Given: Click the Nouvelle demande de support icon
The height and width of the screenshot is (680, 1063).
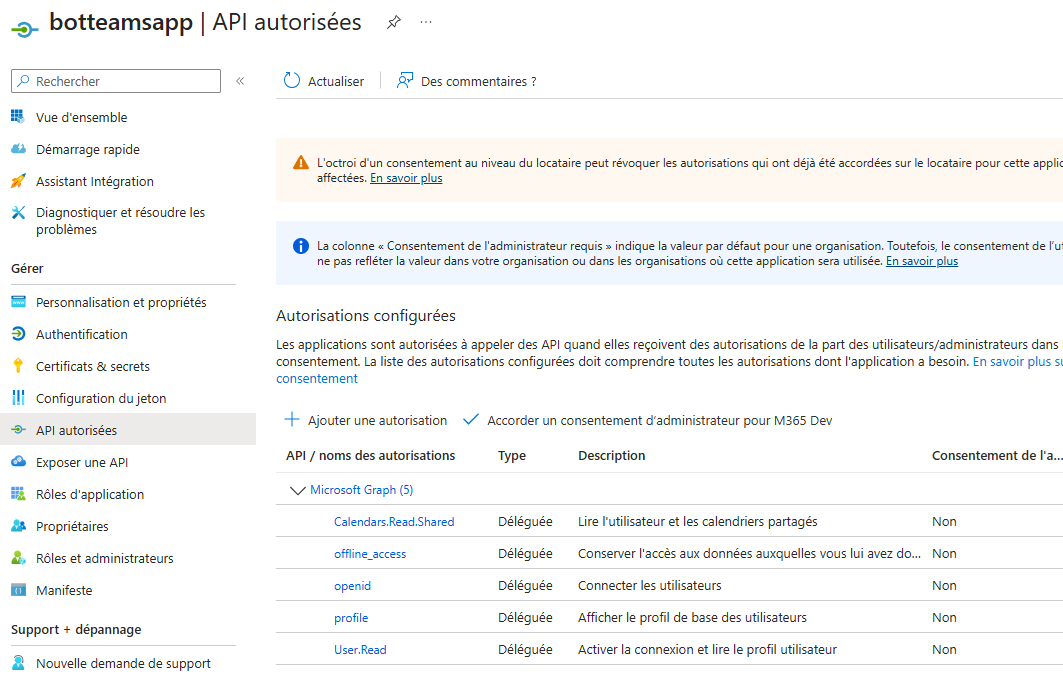Looking at the screenshot, I should coord(18,662).
